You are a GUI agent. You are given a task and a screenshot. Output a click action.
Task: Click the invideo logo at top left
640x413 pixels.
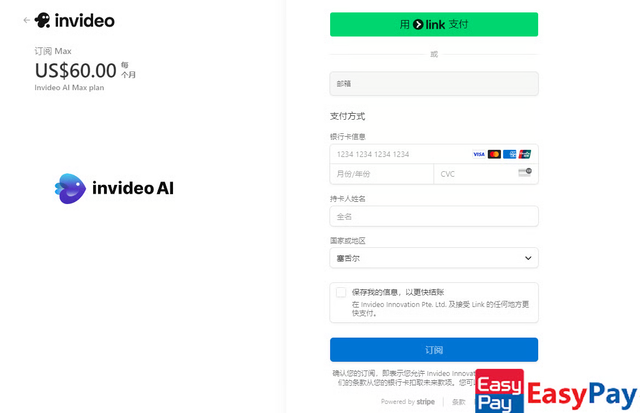(75, 20)
